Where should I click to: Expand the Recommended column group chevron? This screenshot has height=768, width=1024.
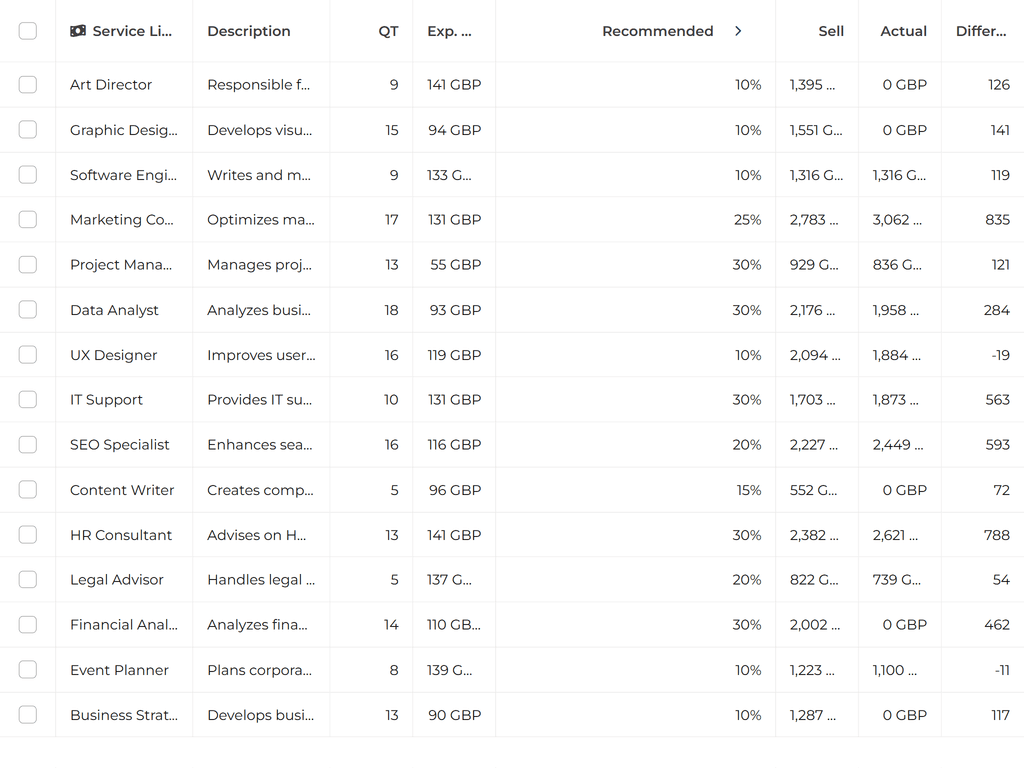pyautogui.click(x=738, y=31)
